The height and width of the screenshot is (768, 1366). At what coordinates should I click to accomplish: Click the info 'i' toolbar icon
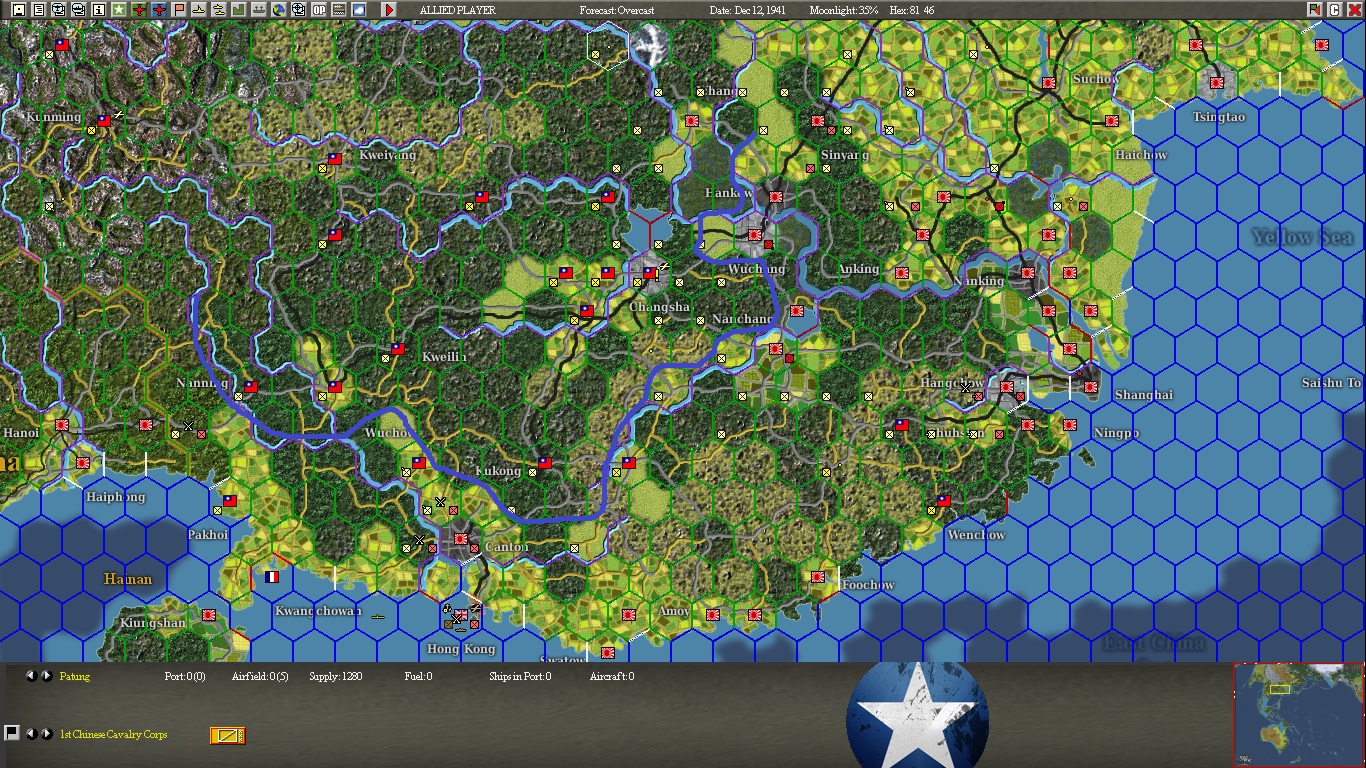tap(98, 10)
